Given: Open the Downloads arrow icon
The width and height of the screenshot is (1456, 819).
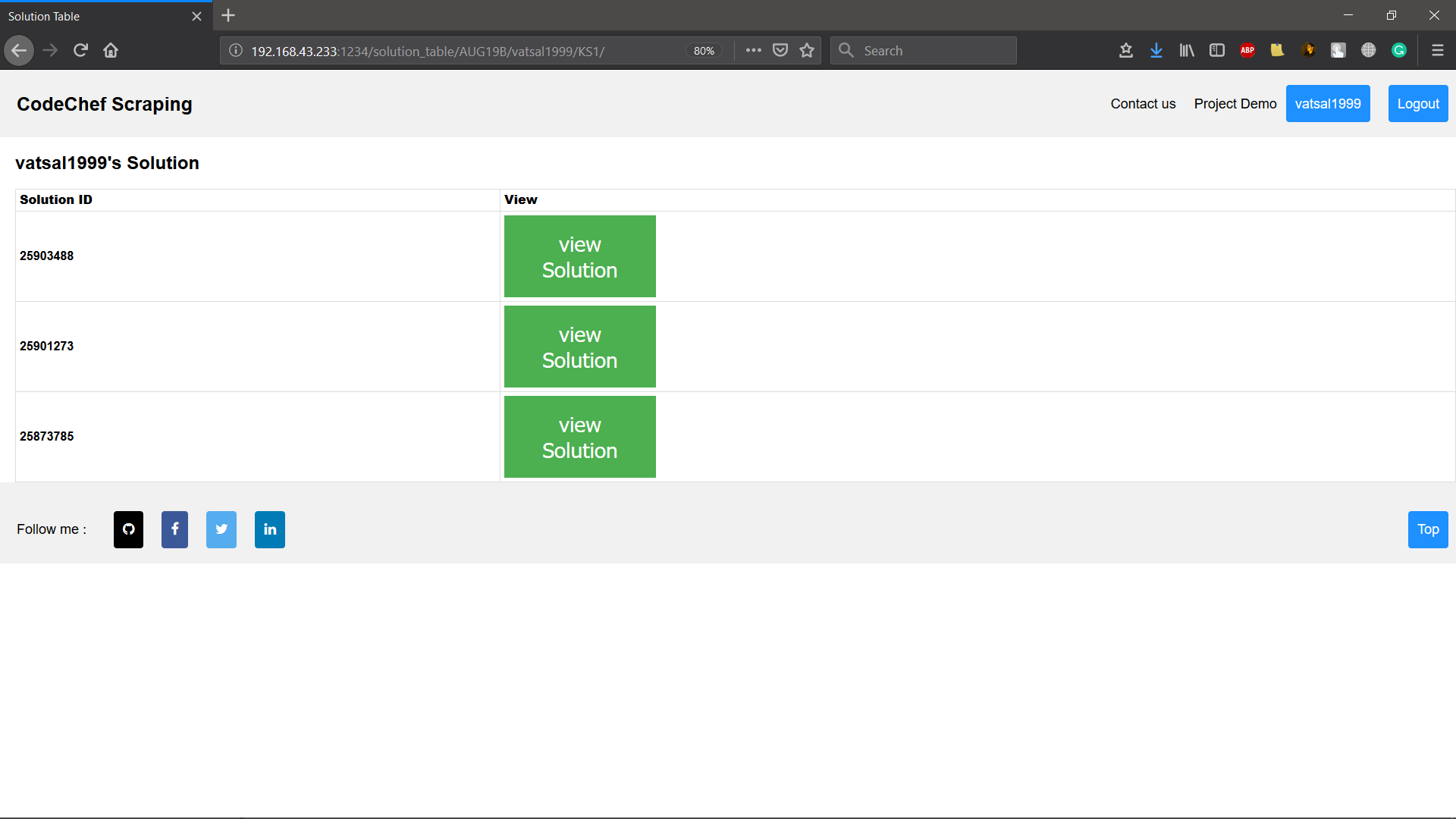Looking at the screenshot, I should coord(1156,50).
